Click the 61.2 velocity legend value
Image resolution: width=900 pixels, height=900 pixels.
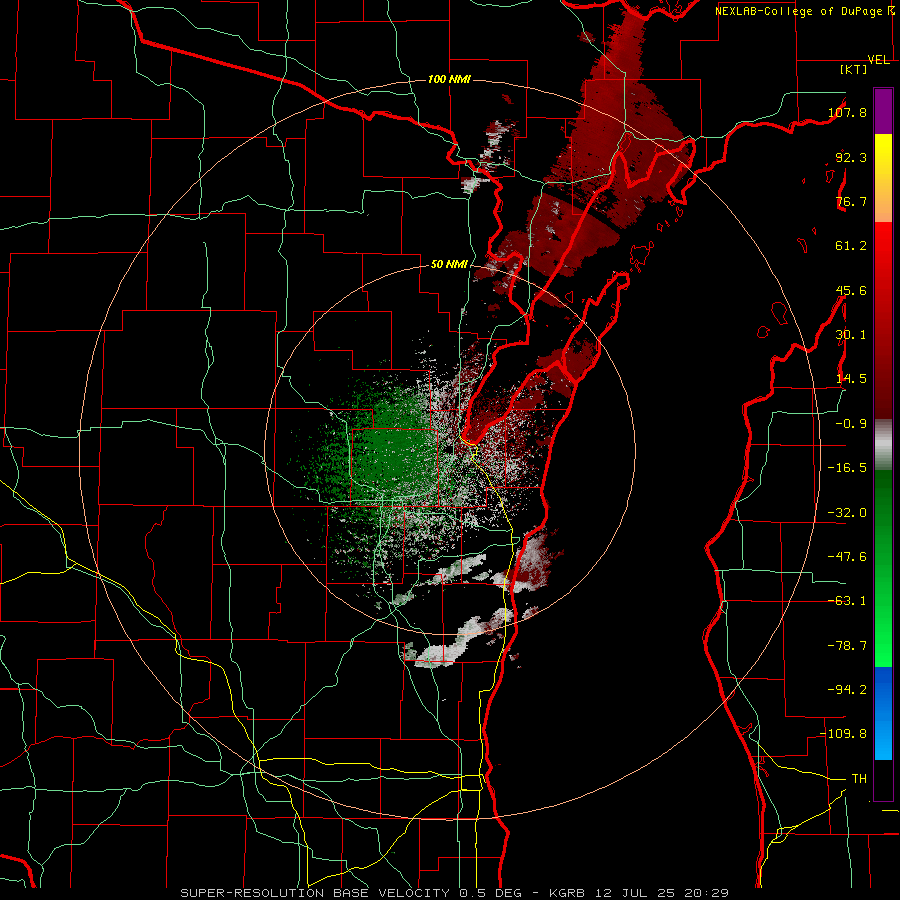(x=851, y=246)
